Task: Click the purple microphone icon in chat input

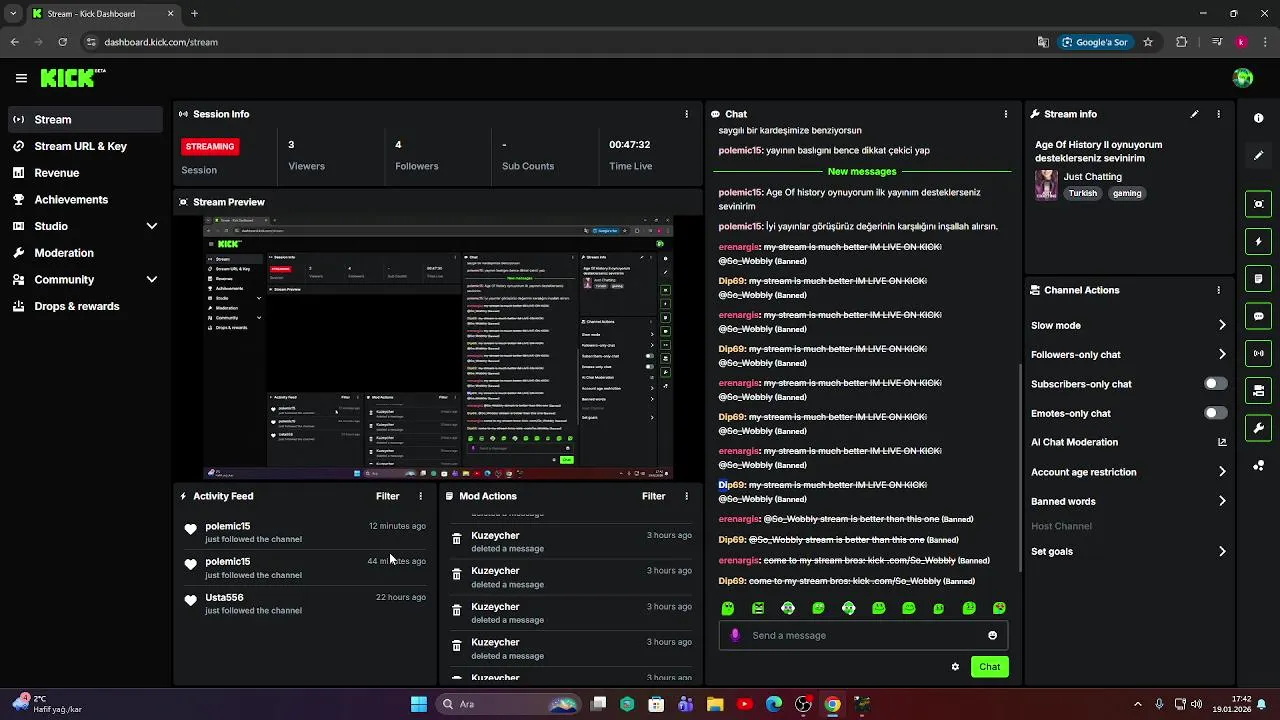Action: click(x=736, y=635)
